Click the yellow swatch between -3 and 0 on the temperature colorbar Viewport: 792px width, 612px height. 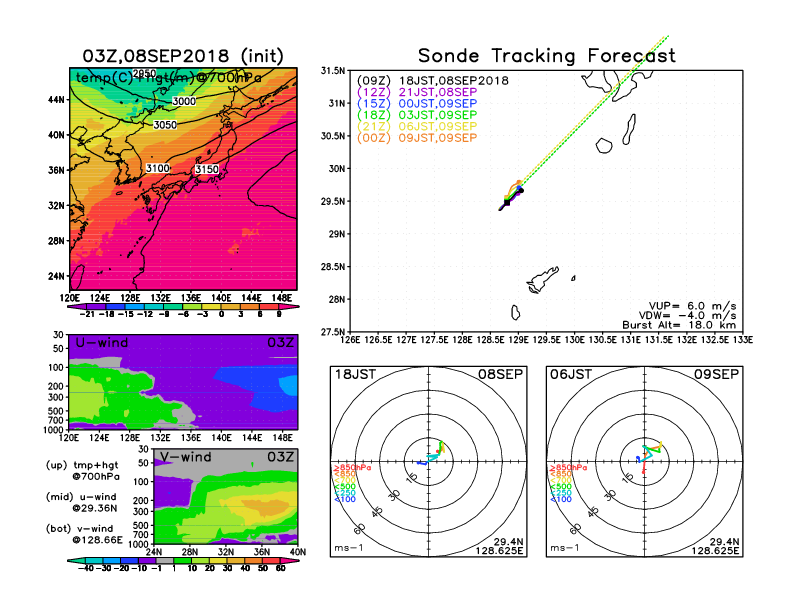pyautogui.click(x=211, y=307)
